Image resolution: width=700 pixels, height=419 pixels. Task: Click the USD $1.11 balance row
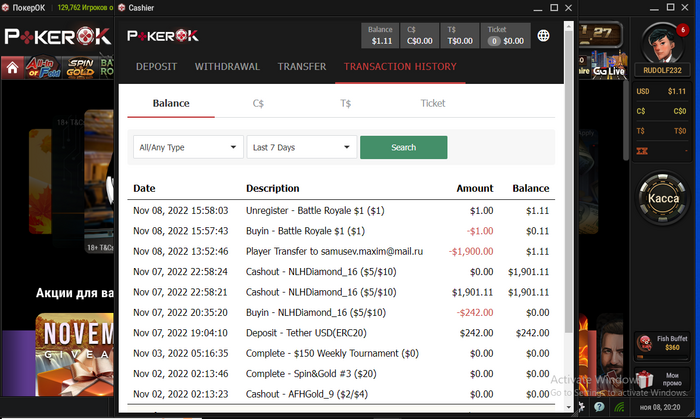tap(661, 91)
